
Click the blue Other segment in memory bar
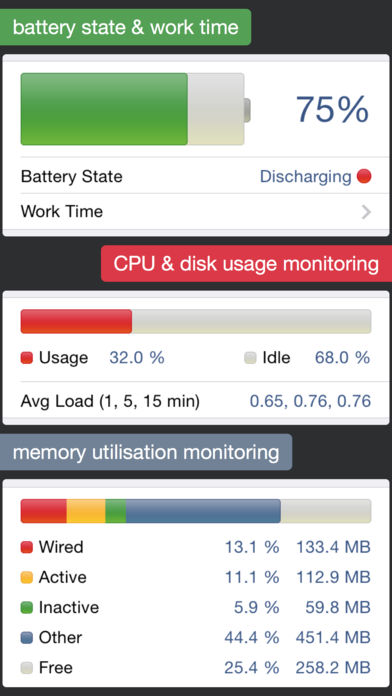pyautogui.click(x=203, y=511)
